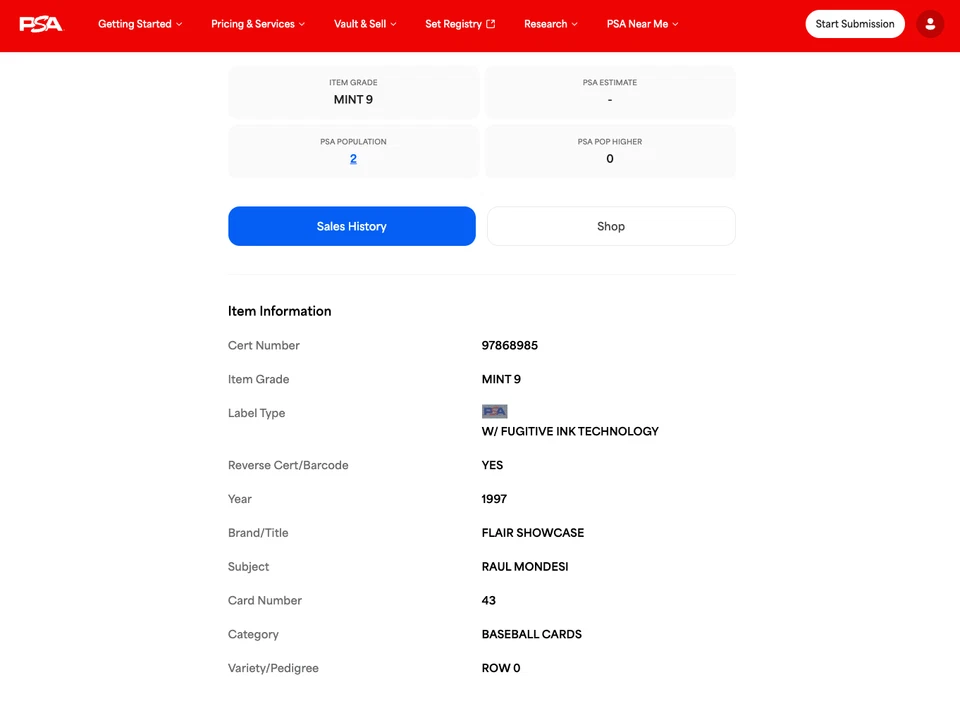Viewport: 960px width, 713px height.
Task: Click the Reverse Cert/Barcode value YES
Action: (492, 465)
